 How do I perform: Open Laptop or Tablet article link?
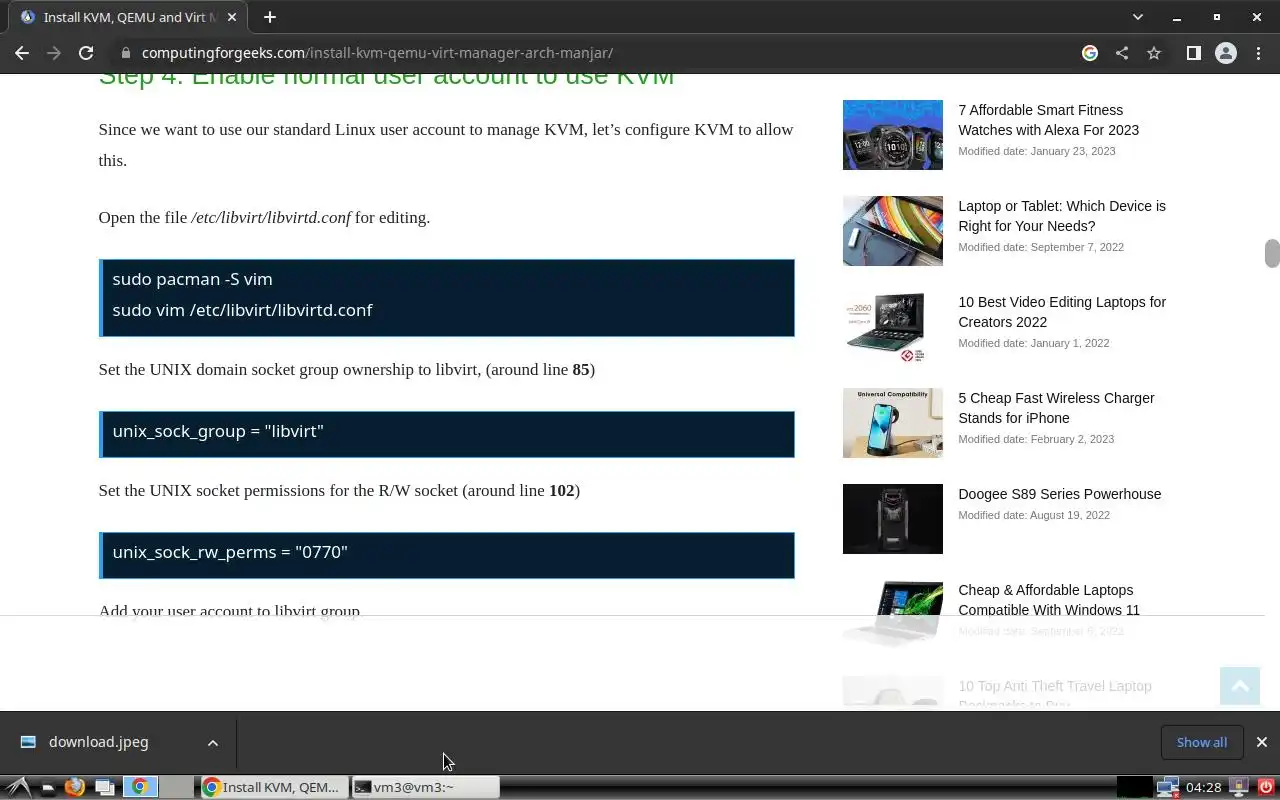tap(1062, 216)
